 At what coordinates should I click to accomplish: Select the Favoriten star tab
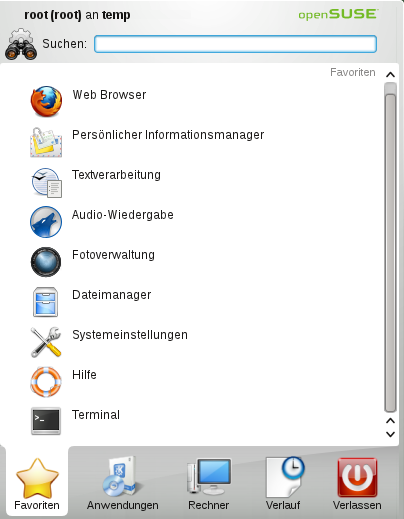pos(37,483)
